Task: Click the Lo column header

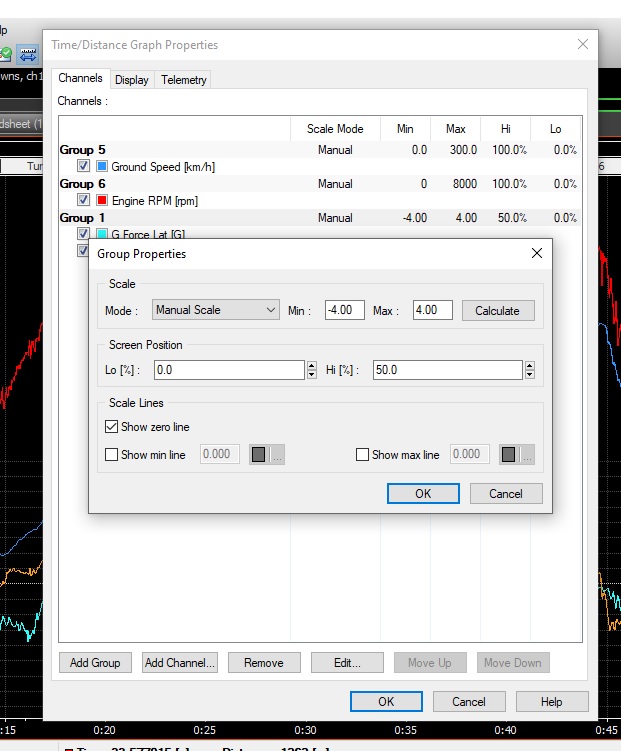Action: [555, 129]
